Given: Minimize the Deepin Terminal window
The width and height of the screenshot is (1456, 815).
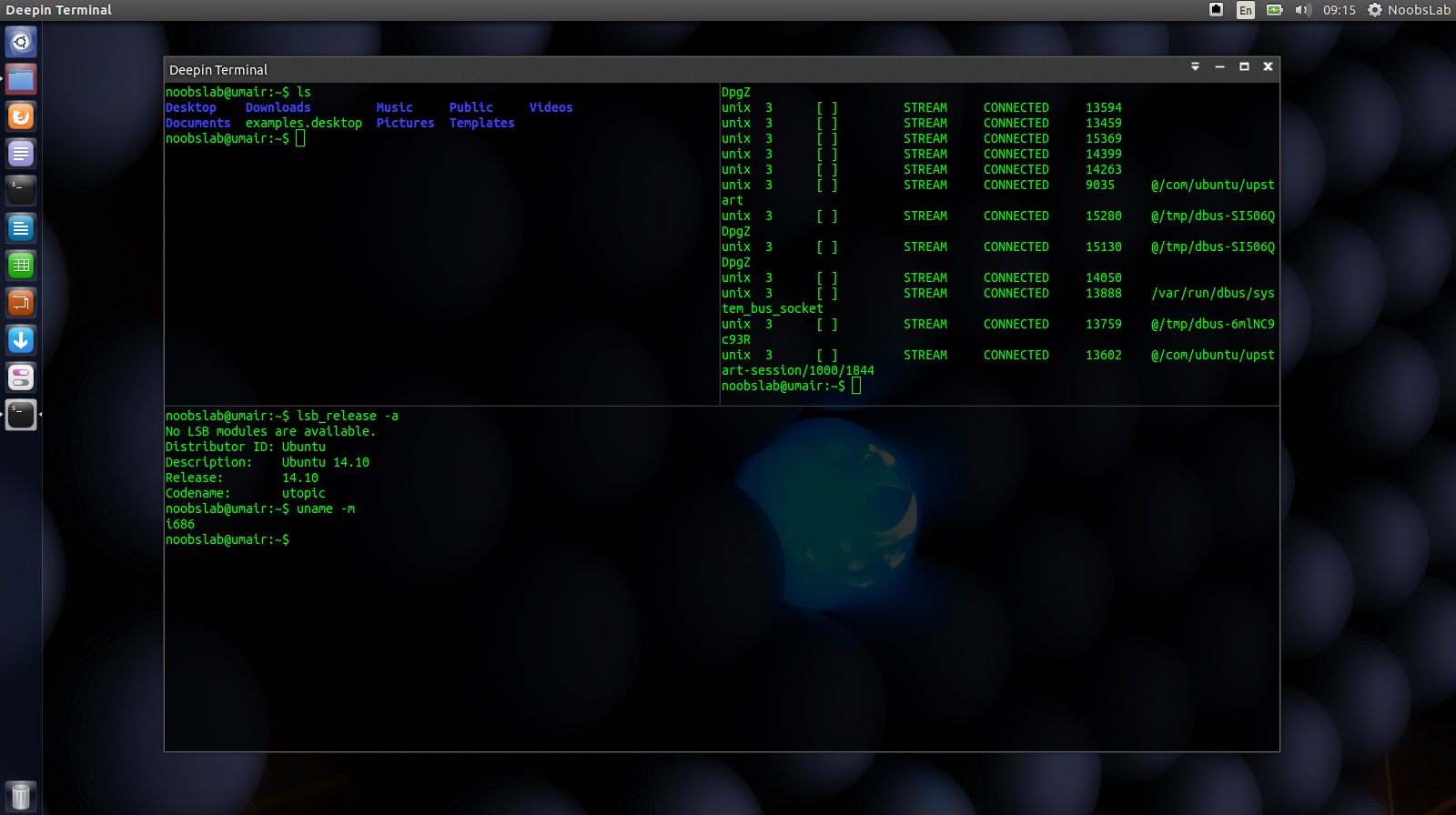Looking at the screenshot, I should (1219, 66).
